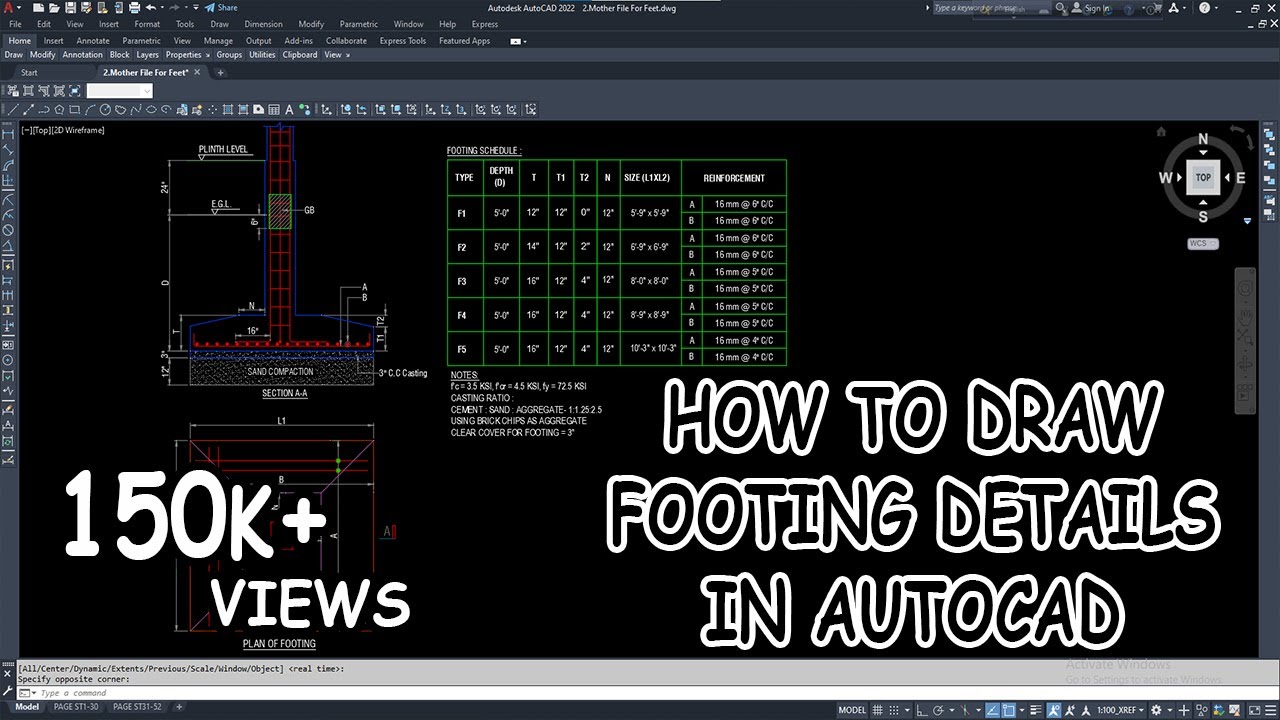
Task: Click the Table tool icon
Action: (274, 109)
